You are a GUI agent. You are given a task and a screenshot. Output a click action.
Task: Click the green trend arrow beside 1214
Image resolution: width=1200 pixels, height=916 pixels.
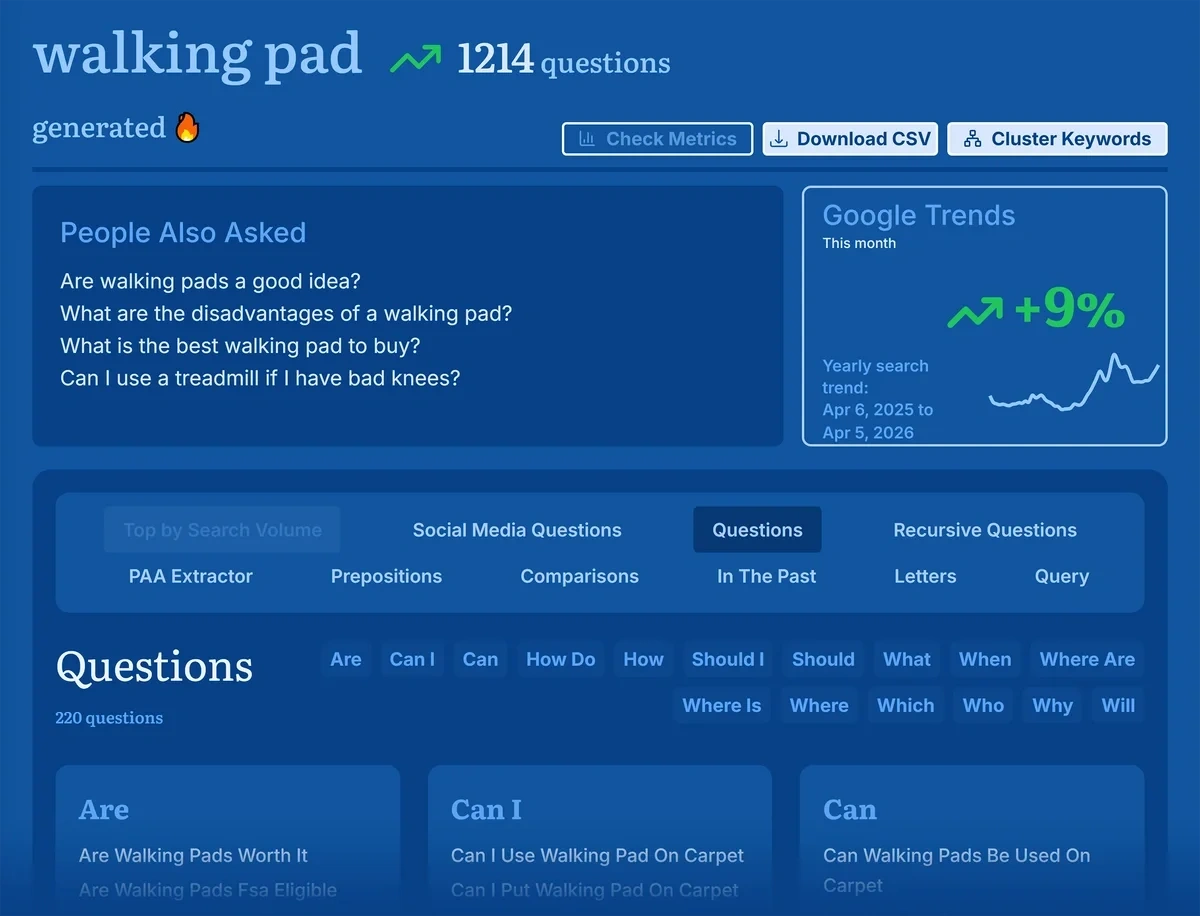pos(417,58)
